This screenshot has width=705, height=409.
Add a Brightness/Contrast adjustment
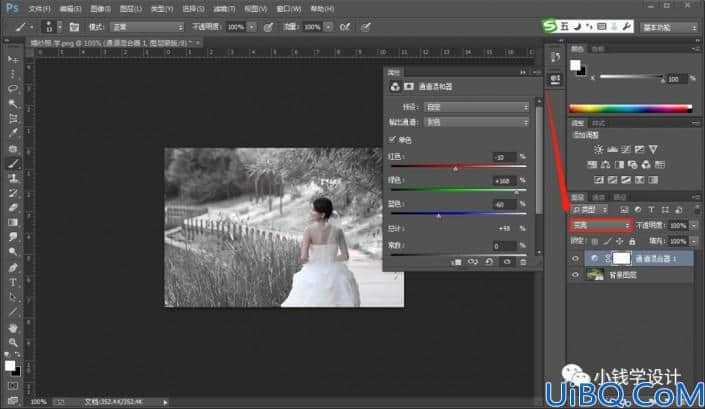click(x=598, y=150)
